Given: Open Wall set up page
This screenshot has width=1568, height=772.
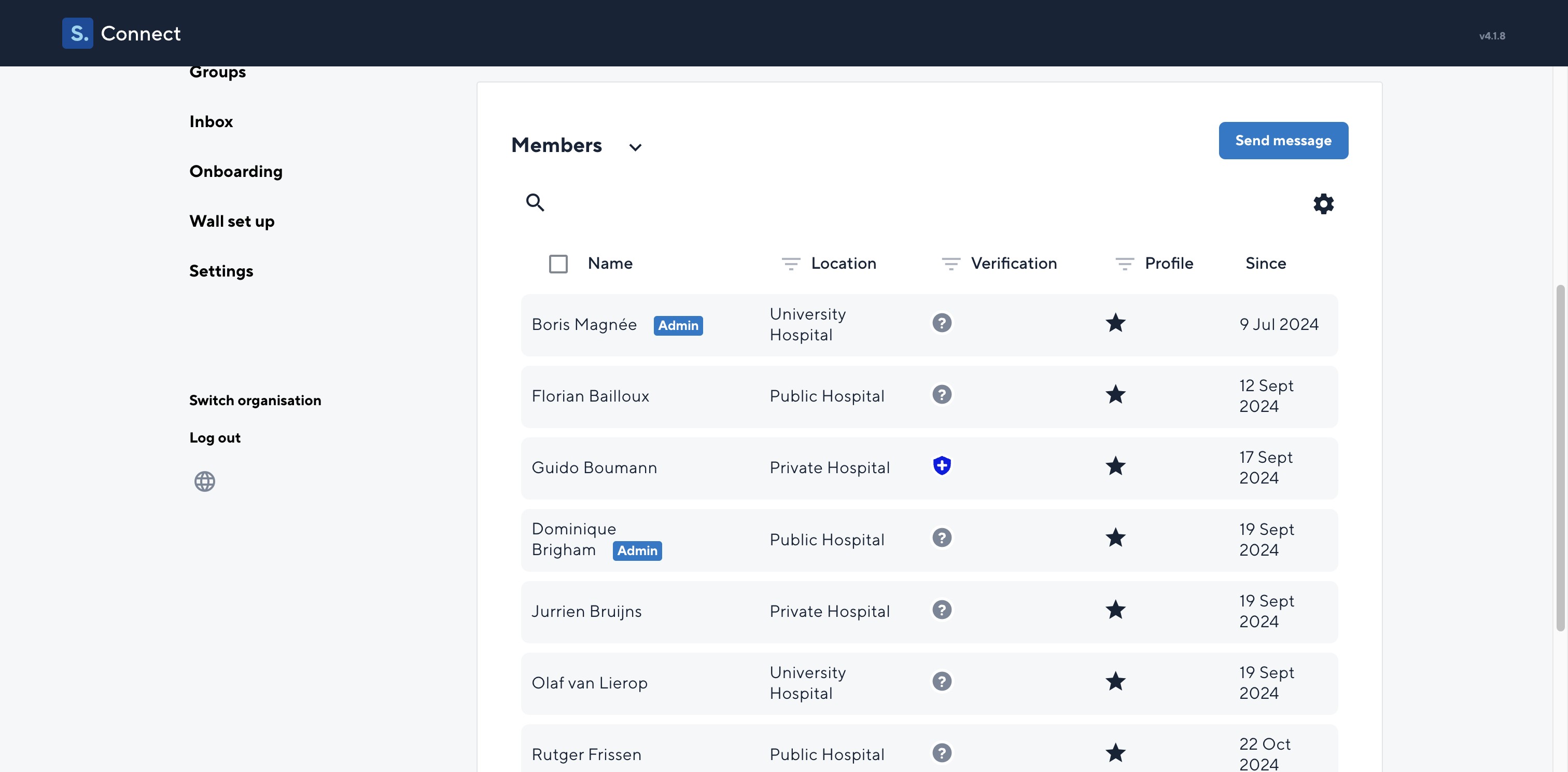Looking at the screenshot, I should tap(231, 221).
